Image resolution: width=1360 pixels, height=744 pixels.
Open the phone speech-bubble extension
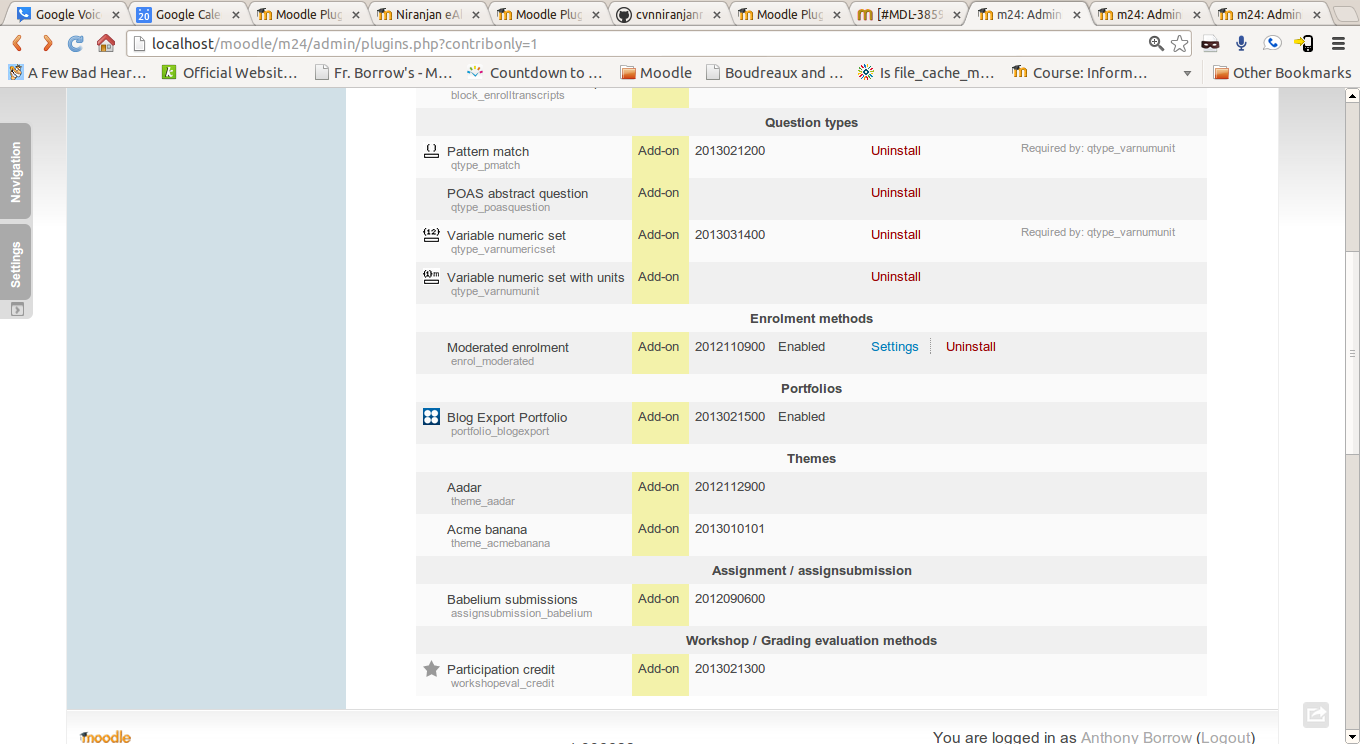[x=1271, y=44]
